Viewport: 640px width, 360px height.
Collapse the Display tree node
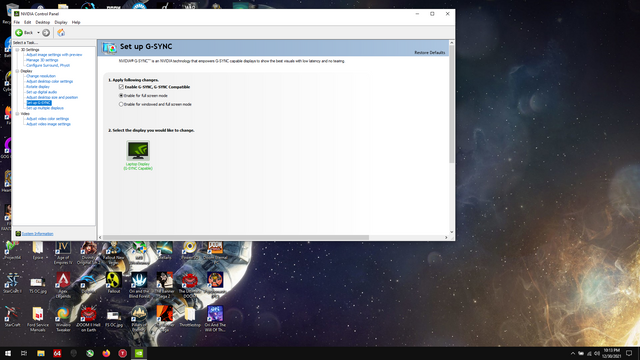click(17, 71)
